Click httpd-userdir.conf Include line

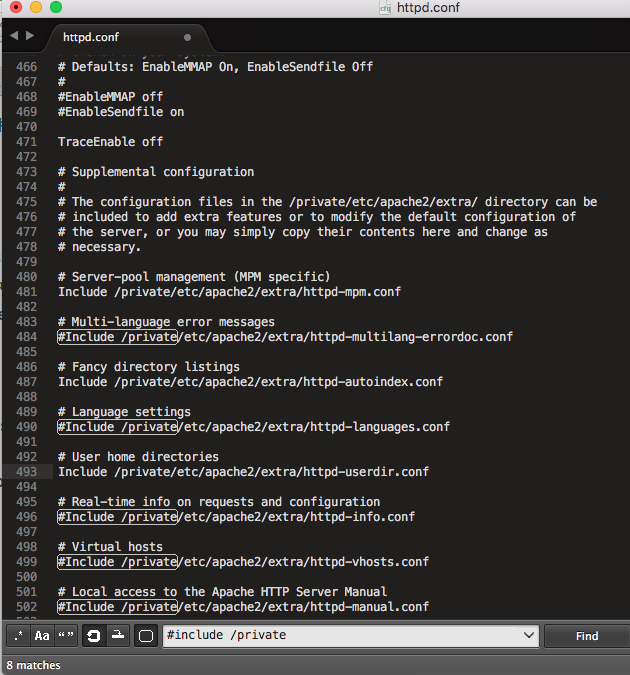click(x=244, y=472)
